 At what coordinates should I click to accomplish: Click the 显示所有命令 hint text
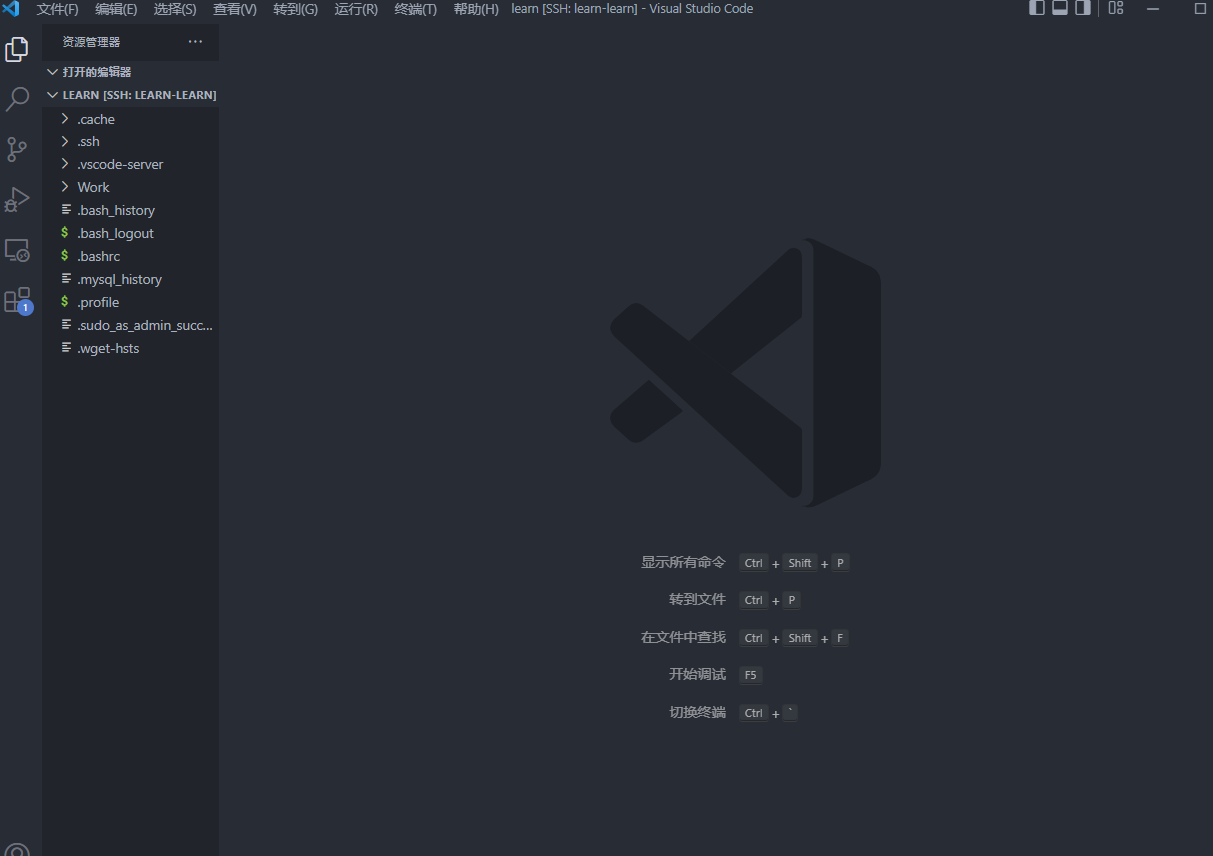pyautogui.click(x=683, y=562)
